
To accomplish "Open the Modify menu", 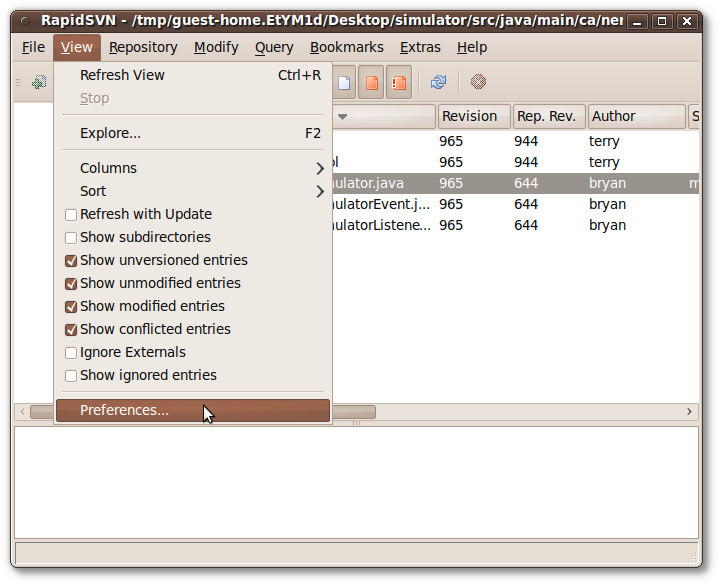I will (x=216, y=47).
